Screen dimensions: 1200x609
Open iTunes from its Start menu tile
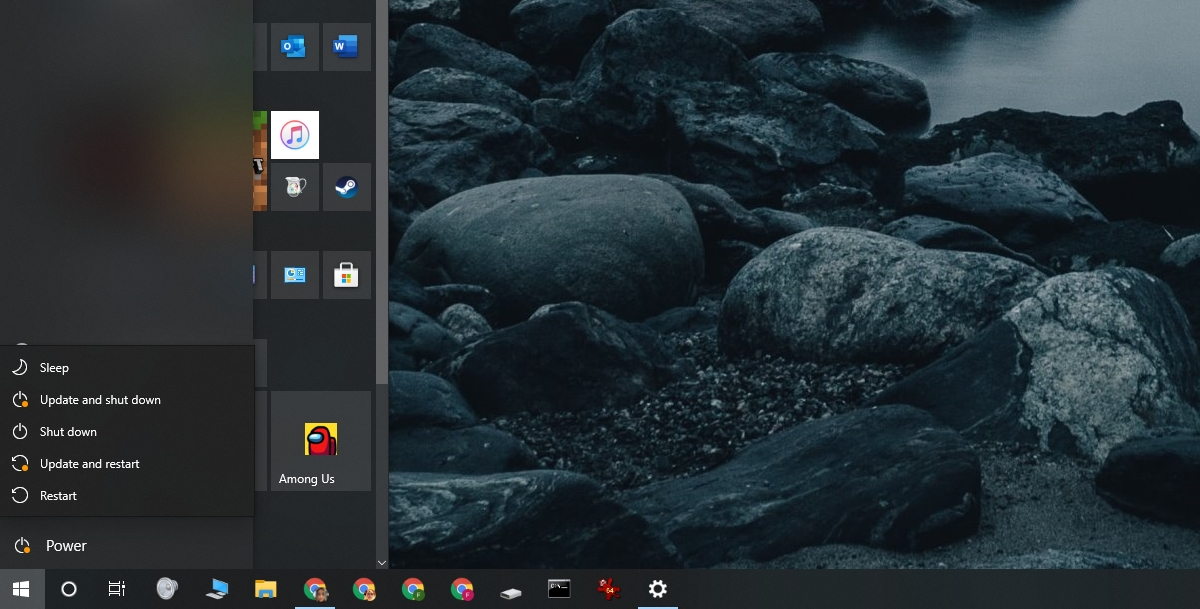[295, 134]
